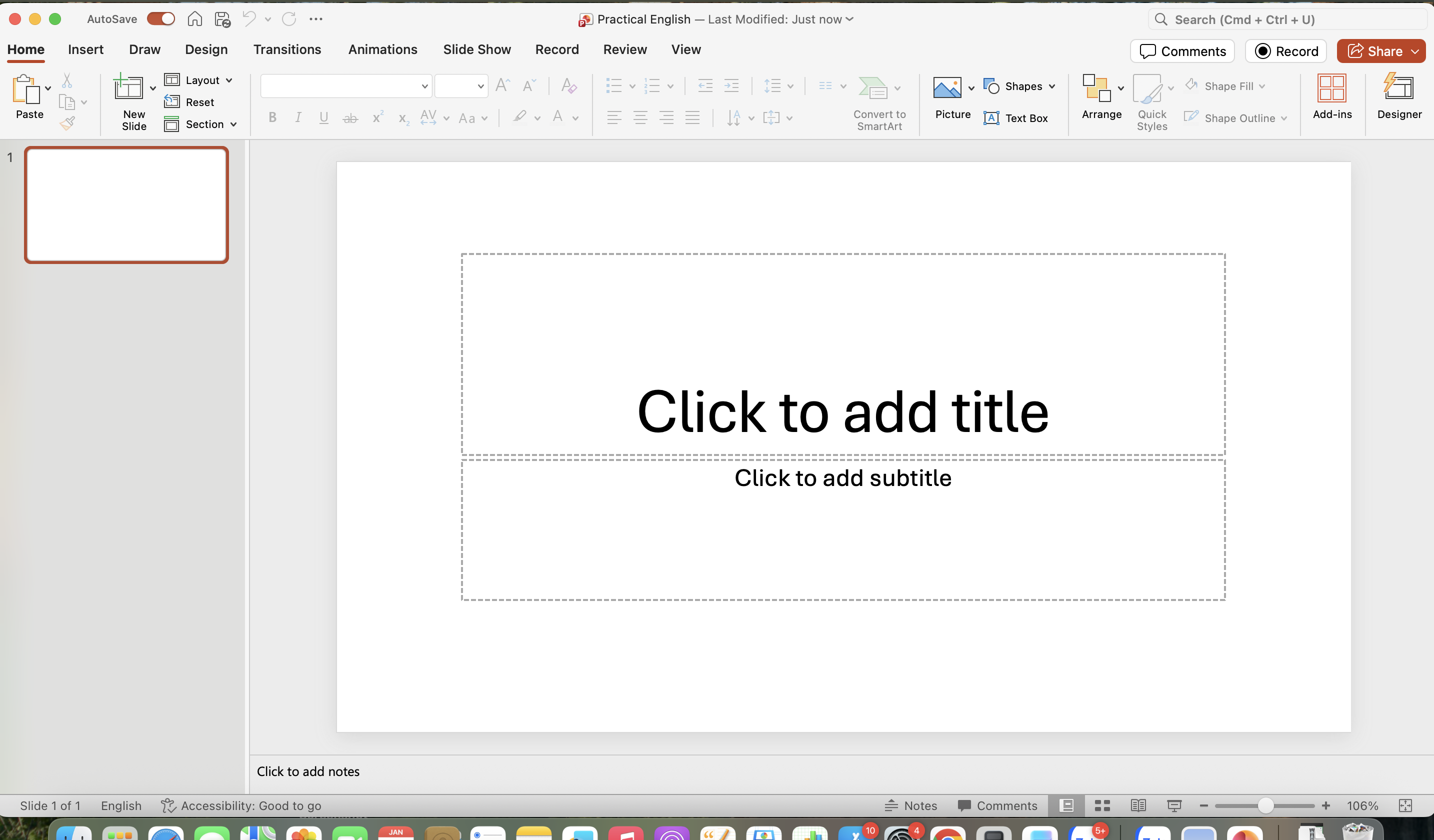Open the font size combo box
Image resolution: width=1434 pixels, height=840 pixels.
[461, 86]
